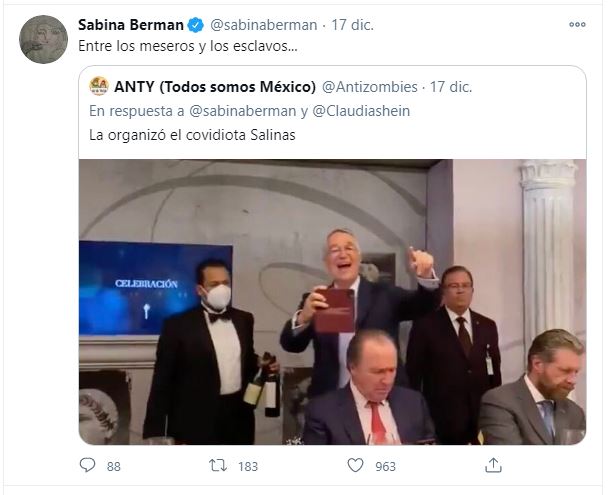
Task: Open Sabina Berman's profile avatar
Action: (43, 39)
